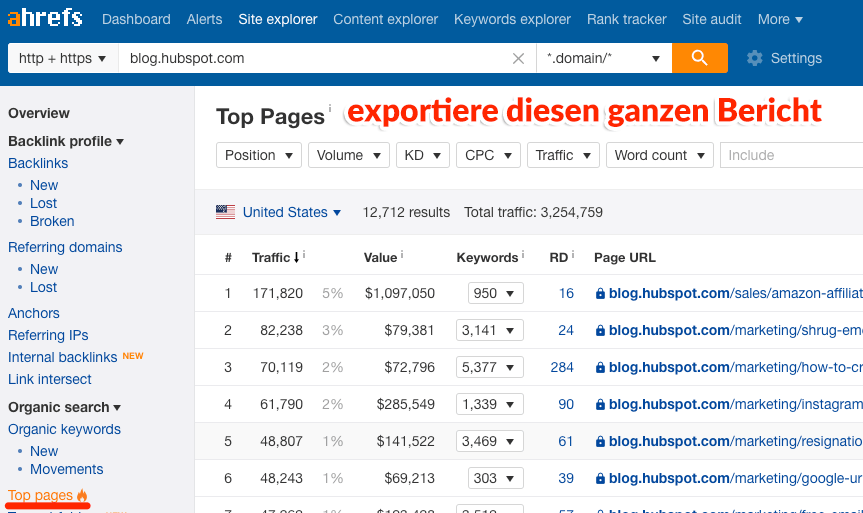Click the info icon beside Value column
863x513 pixels.
tap(402, 254)
